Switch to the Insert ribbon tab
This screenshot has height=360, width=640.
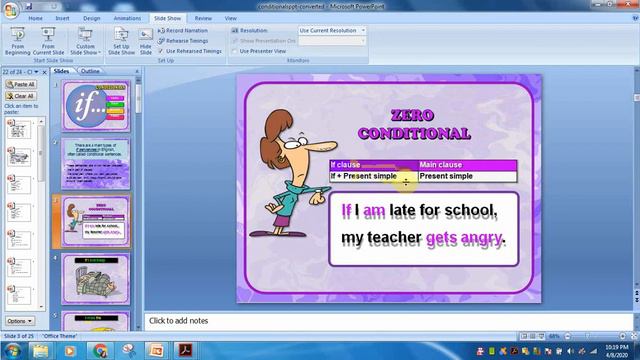(62, 18)
